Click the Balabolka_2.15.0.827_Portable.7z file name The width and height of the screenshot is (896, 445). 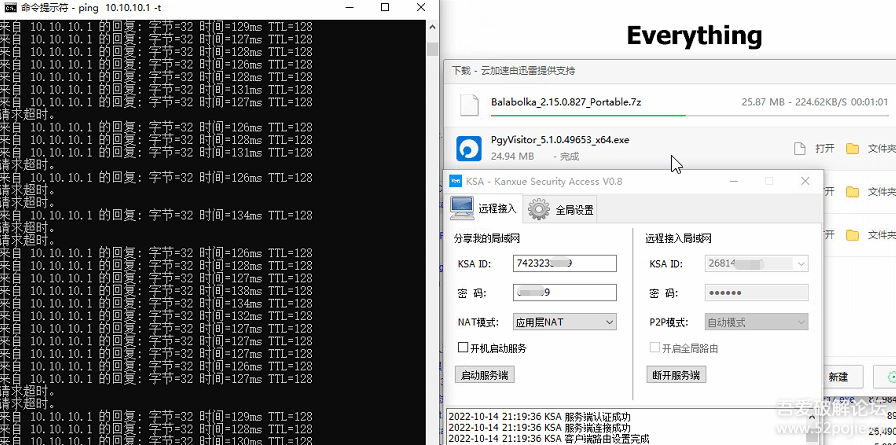click(x=566, y=102)
